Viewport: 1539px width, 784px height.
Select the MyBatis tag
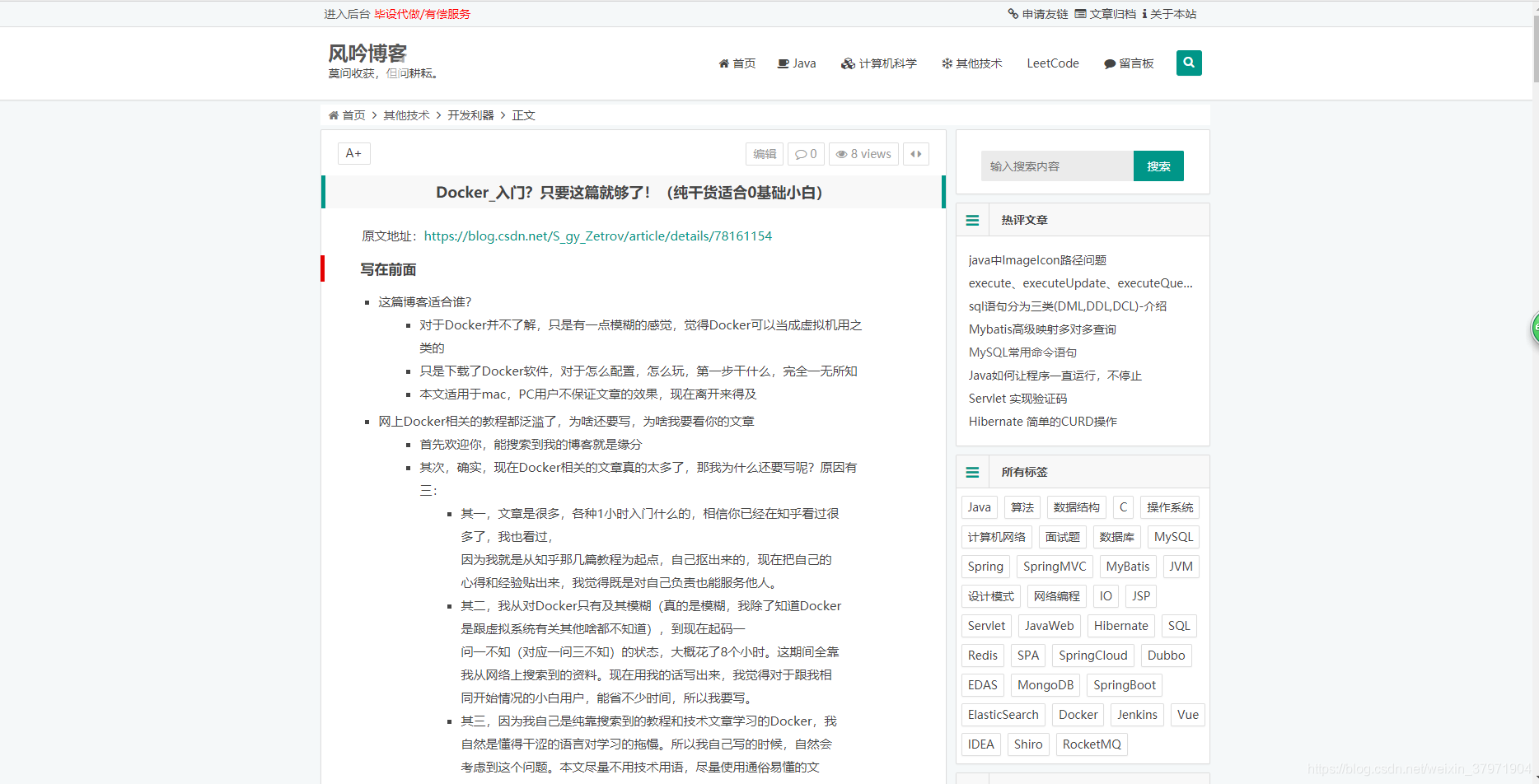coord(1128,567)
